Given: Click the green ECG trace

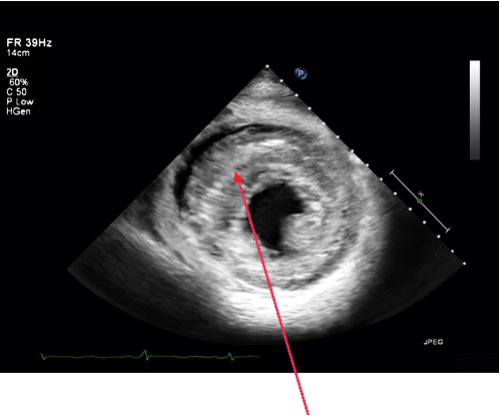Looking at the screenshot, I should coord(150,356).
